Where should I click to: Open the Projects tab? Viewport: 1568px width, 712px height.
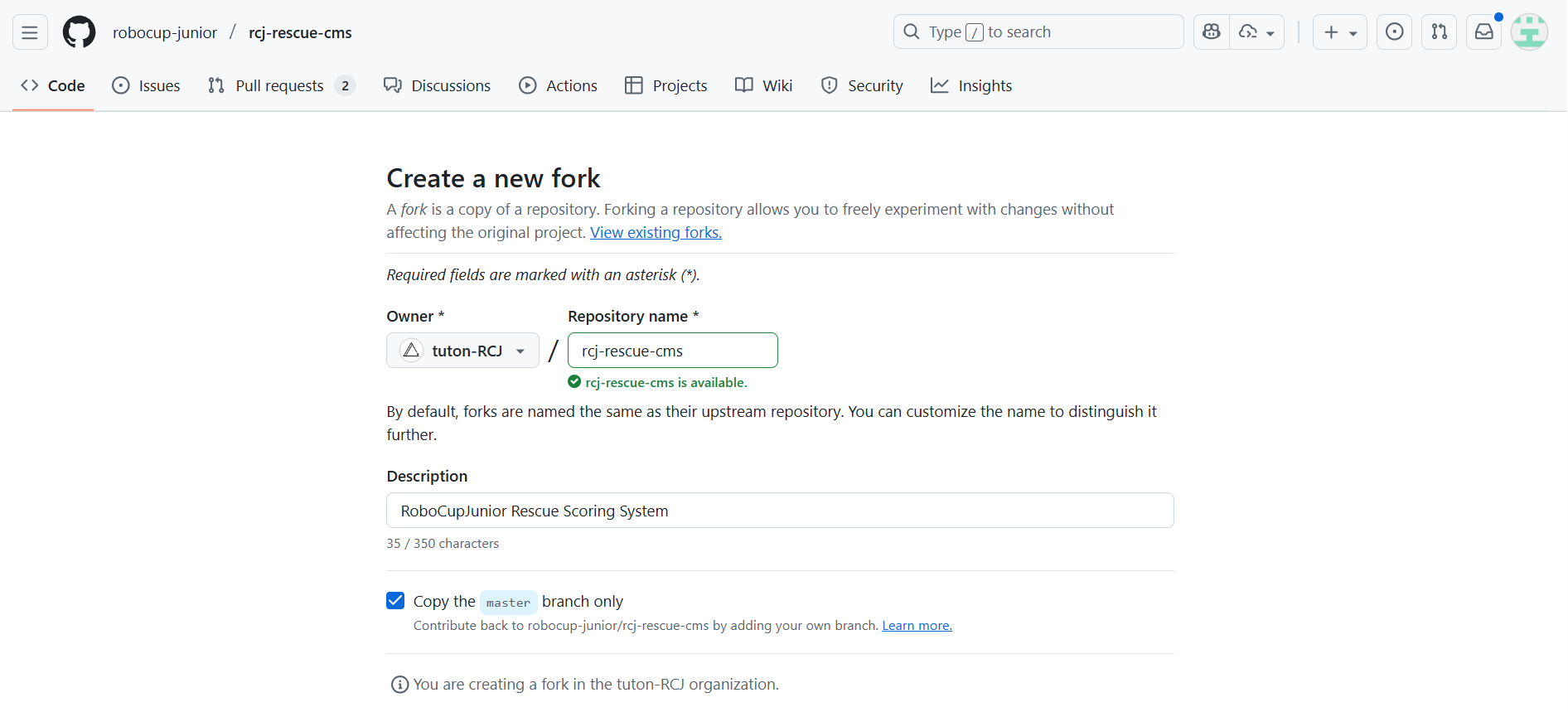666,85
